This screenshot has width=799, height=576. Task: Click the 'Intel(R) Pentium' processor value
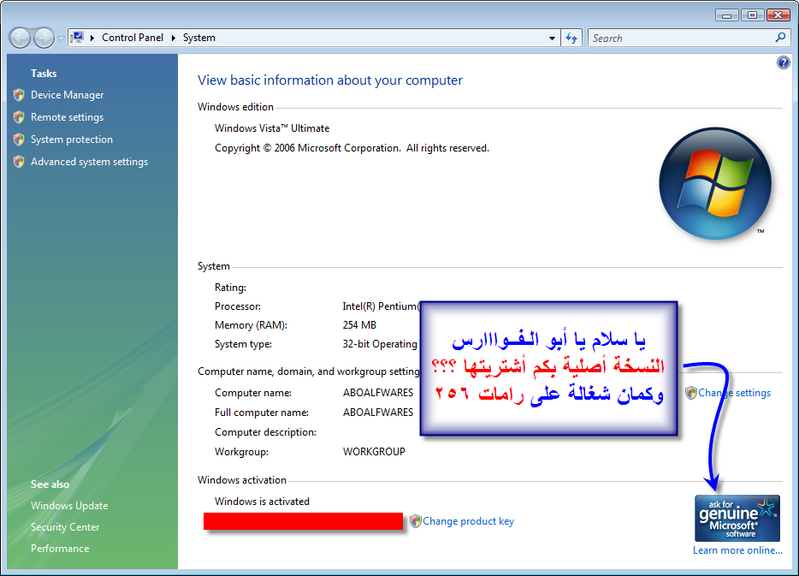pyautogui.click(x=381, y=306)
